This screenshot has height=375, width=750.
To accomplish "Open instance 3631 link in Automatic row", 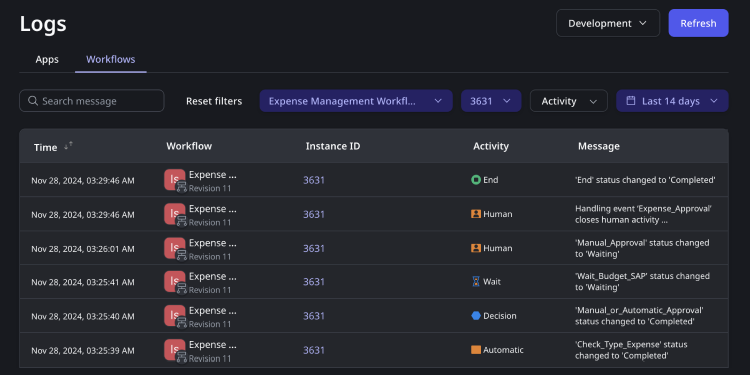I will point(314,350).
